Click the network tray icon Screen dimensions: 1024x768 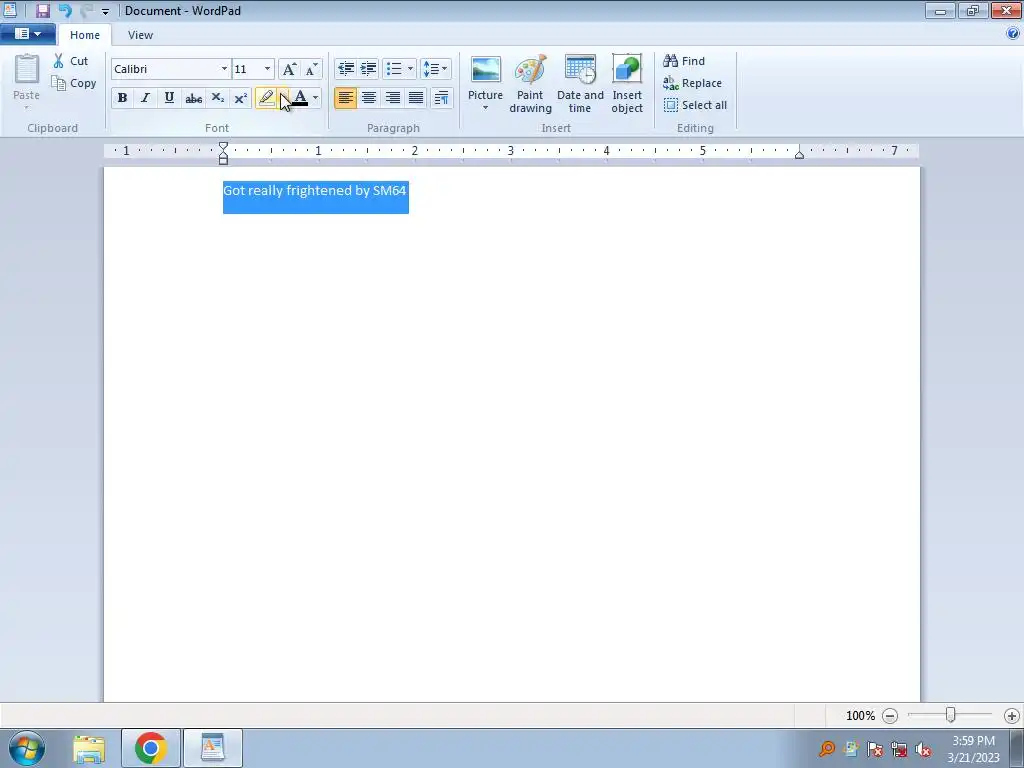(899, 749)
